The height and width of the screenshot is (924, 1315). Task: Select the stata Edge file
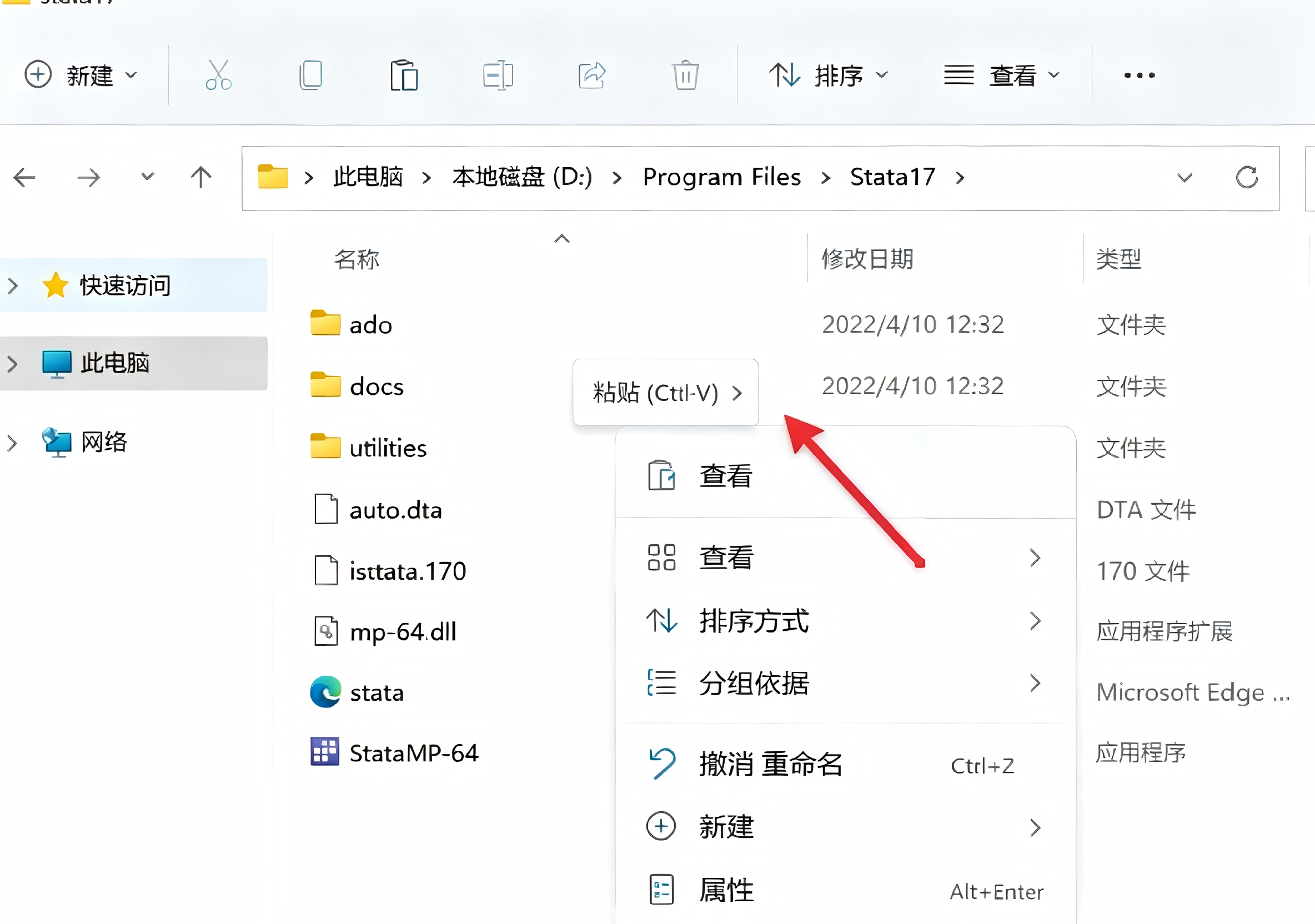[x=357, y=692]
